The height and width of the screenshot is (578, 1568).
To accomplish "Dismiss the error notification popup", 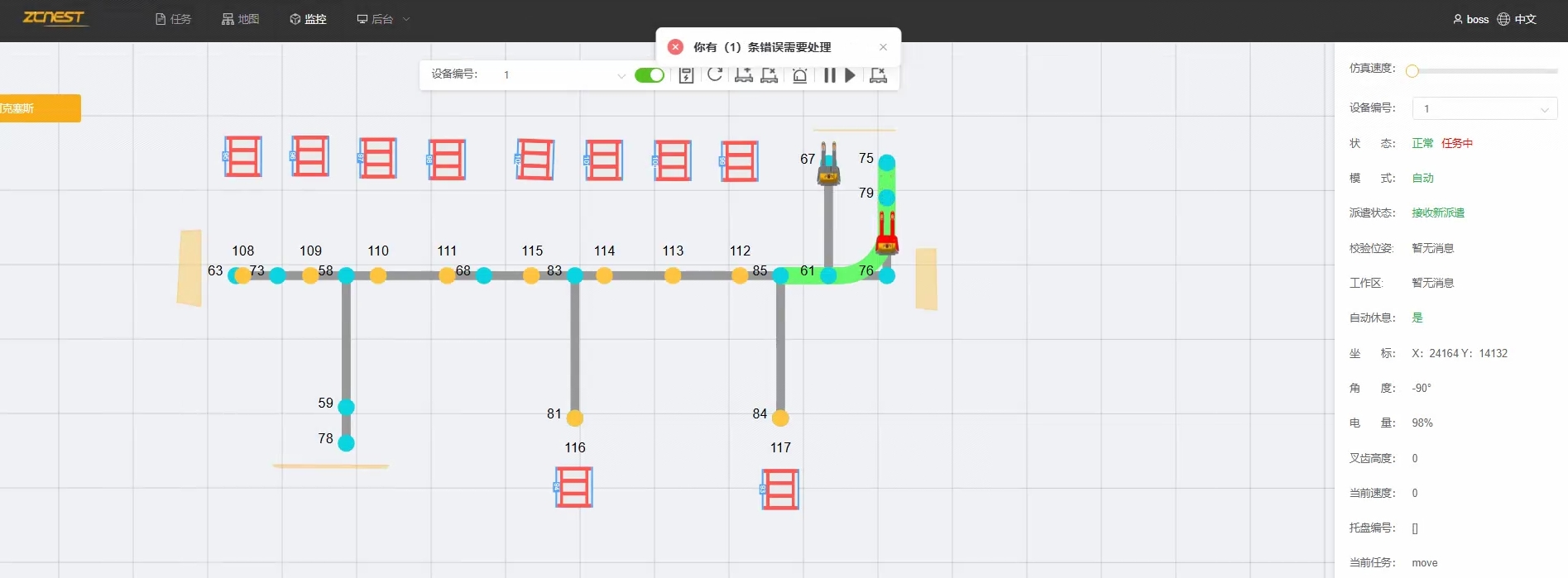I will click(883, 47).
